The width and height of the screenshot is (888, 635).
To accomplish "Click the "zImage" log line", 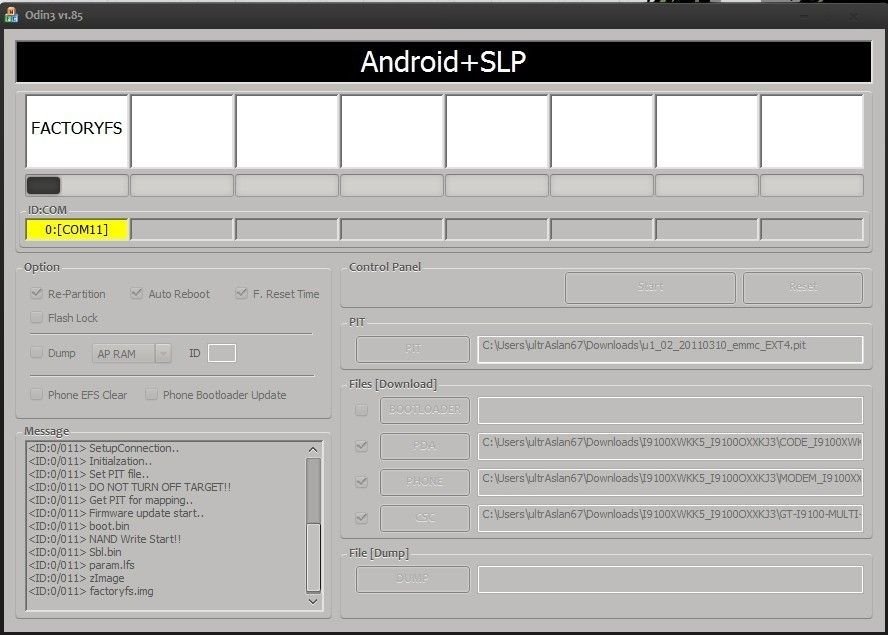I will tap(76, 578).
